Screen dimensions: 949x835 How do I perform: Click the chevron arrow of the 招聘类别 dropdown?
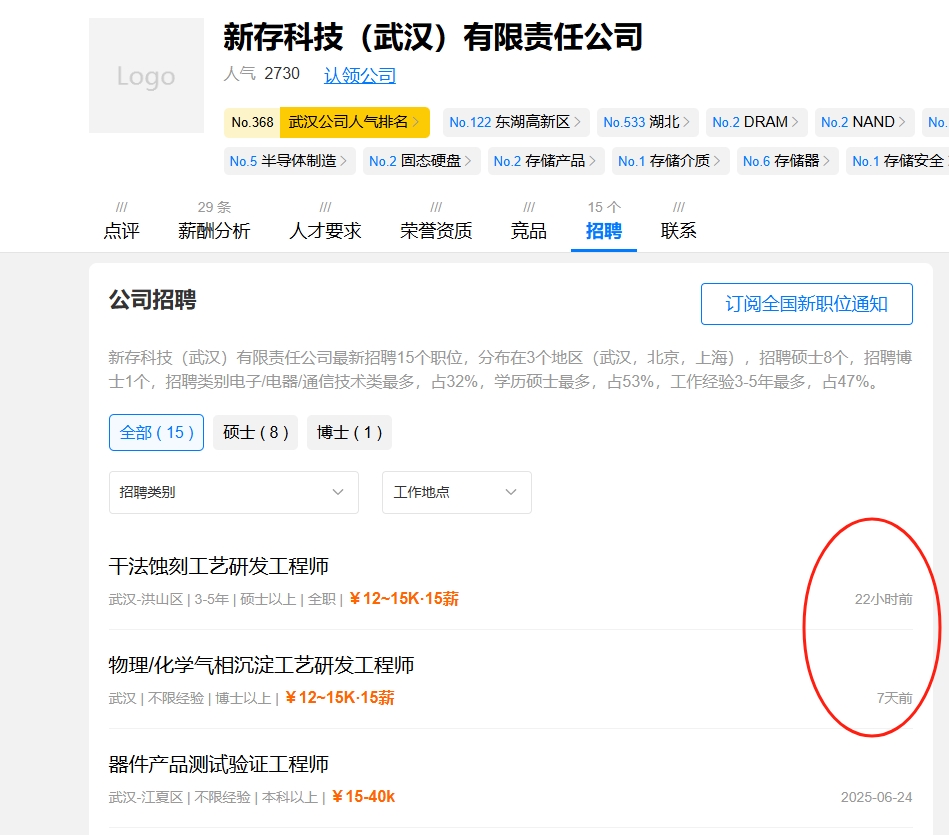(x=338, y=493)
